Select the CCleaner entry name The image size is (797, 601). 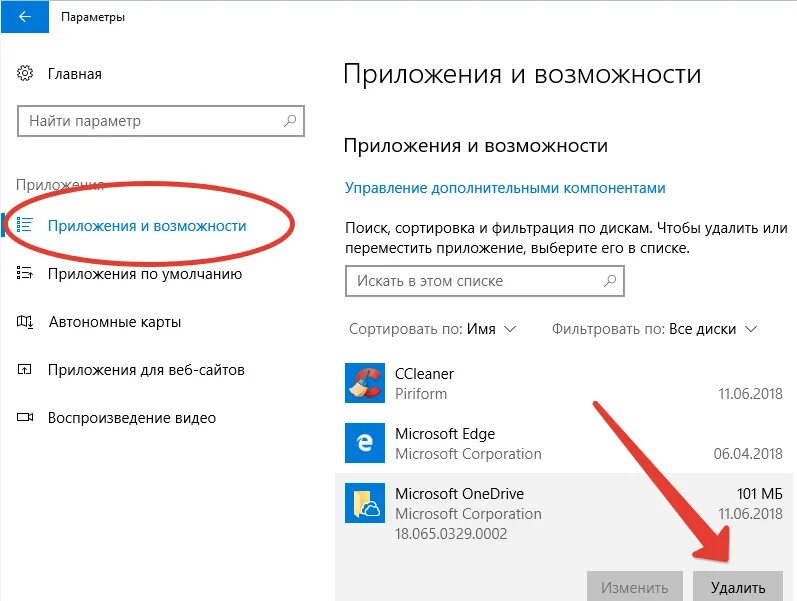[x=424, y=374]
